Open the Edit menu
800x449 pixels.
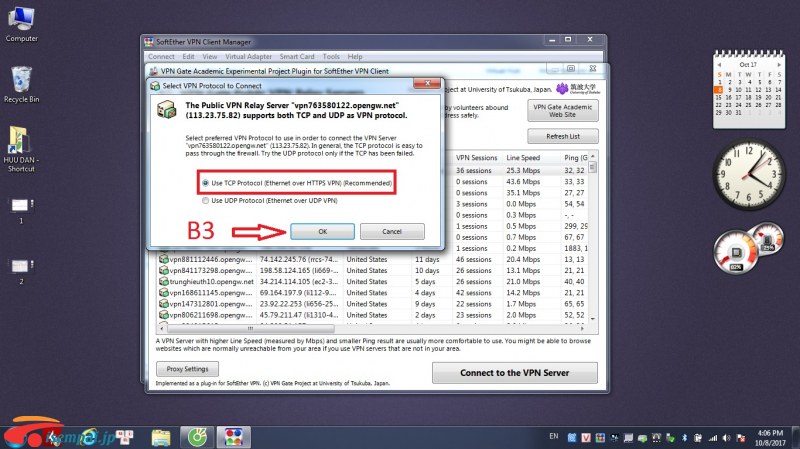point(188,57)
